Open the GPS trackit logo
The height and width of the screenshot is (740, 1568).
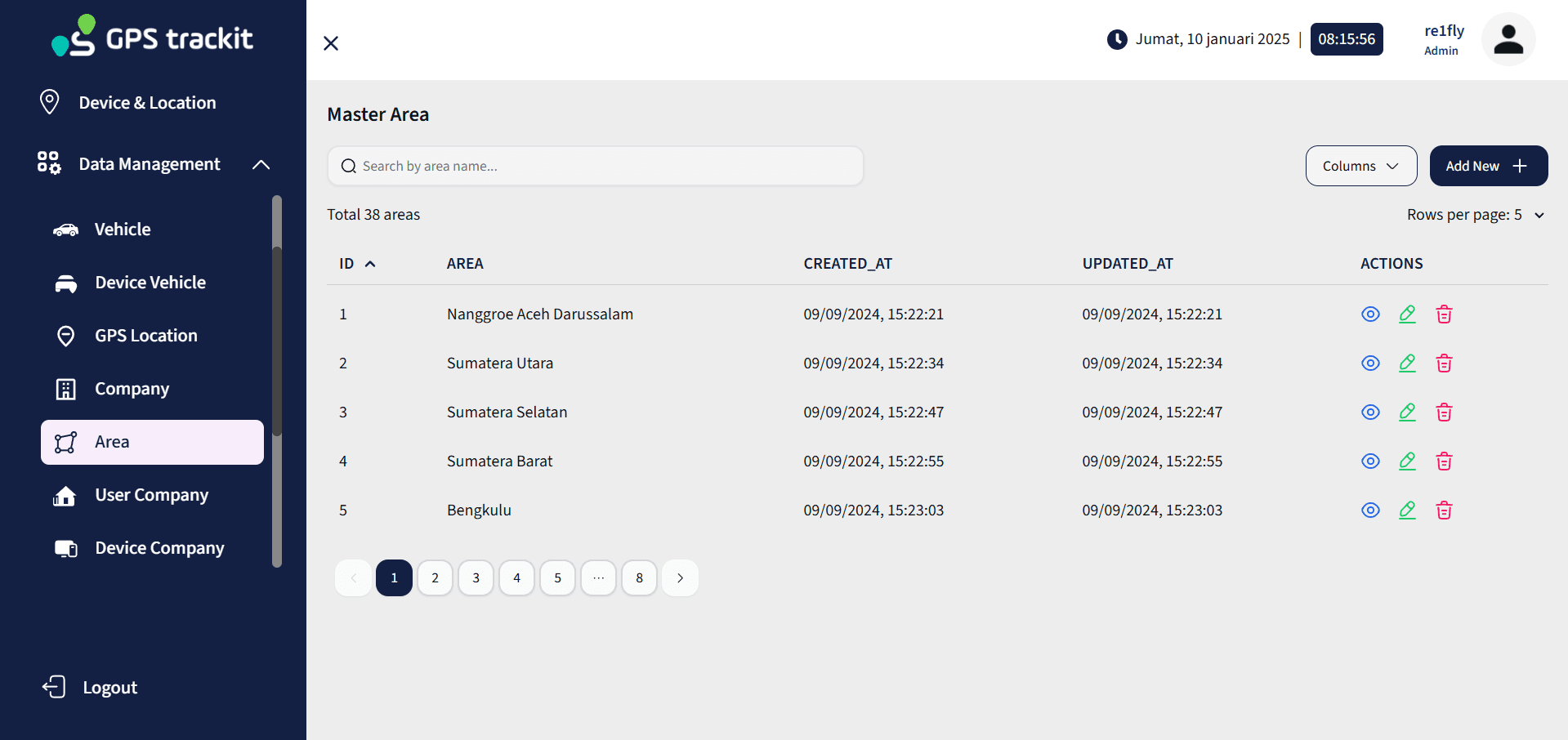click(152, 36)
